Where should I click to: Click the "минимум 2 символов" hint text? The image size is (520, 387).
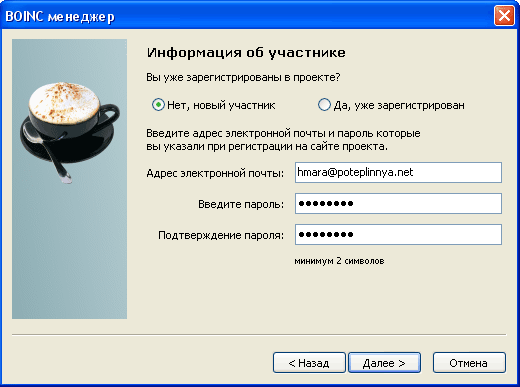coord(339,261)
